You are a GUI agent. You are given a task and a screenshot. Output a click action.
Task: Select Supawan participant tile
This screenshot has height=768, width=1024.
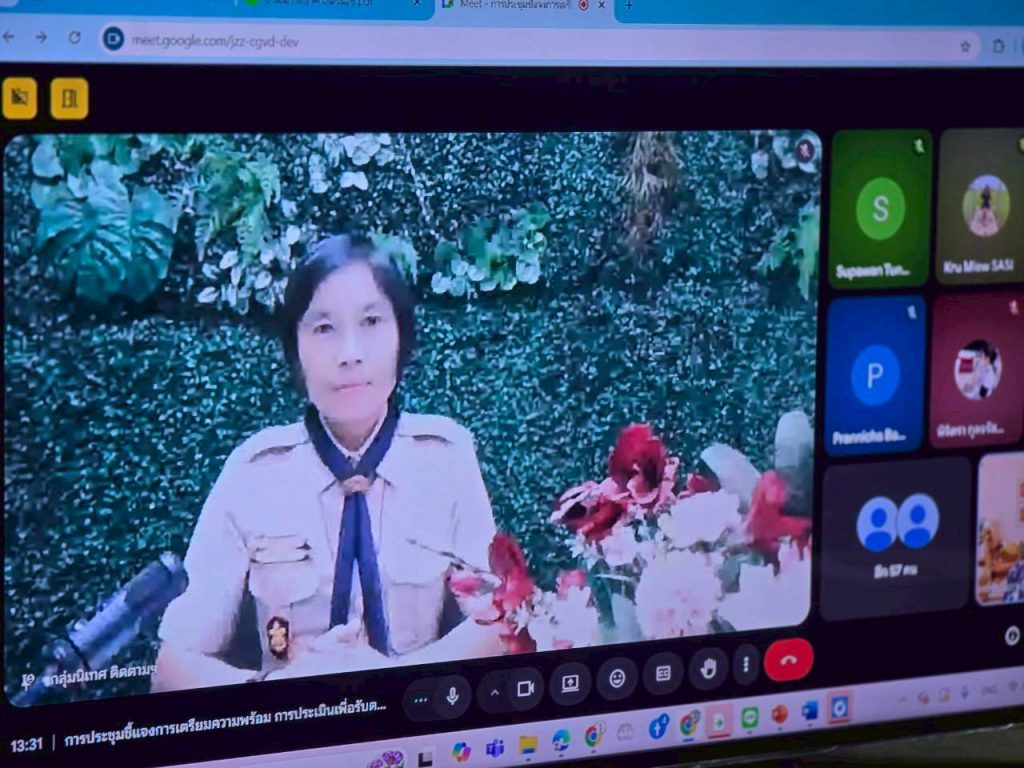click(x=880, y=210)
